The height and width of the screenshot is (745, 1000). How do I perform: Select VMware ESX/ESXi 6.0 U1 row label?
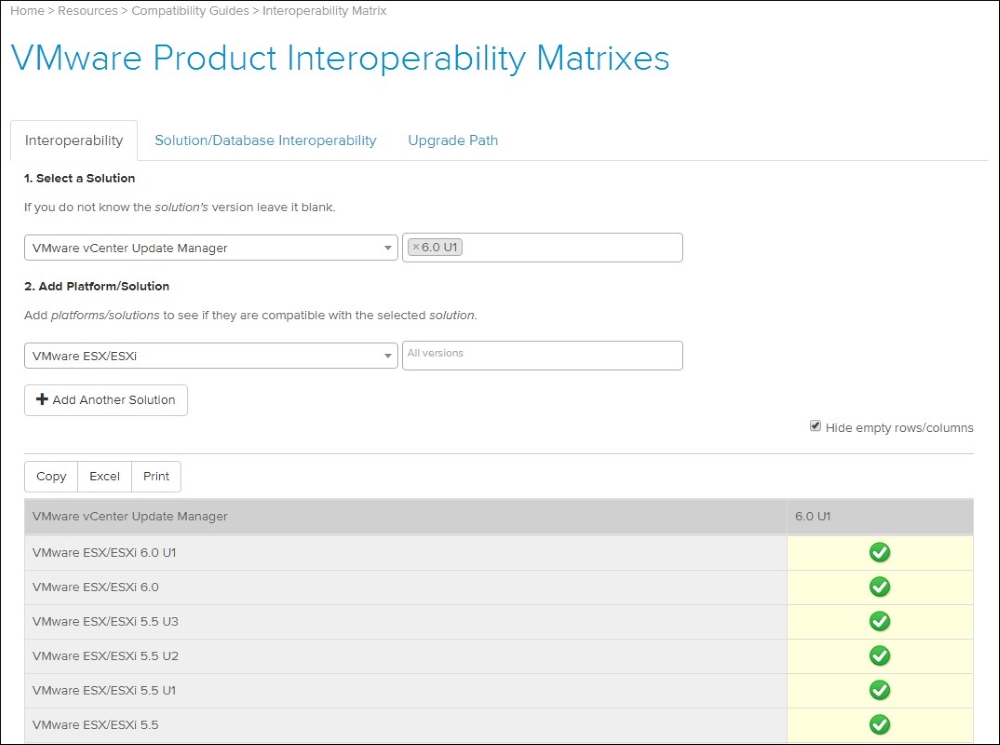coord(104,552)
